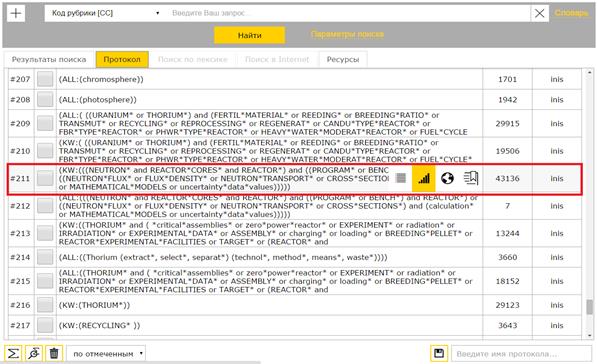Click row number #215
597x364 pixels.
pyautogui.click(x=20, y=281)
